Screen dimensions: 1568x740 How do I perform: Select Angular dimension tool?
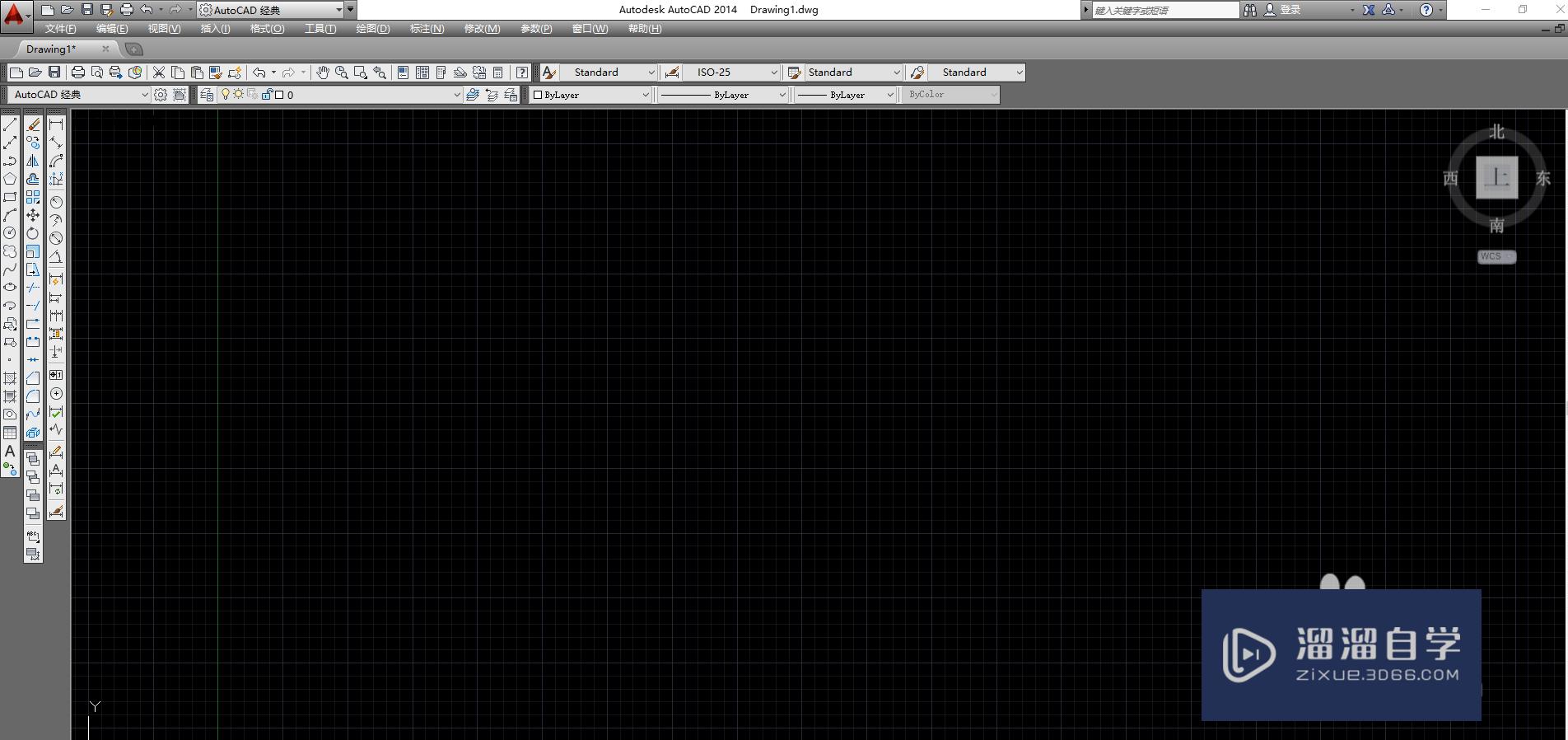click(x=56, y=256)
